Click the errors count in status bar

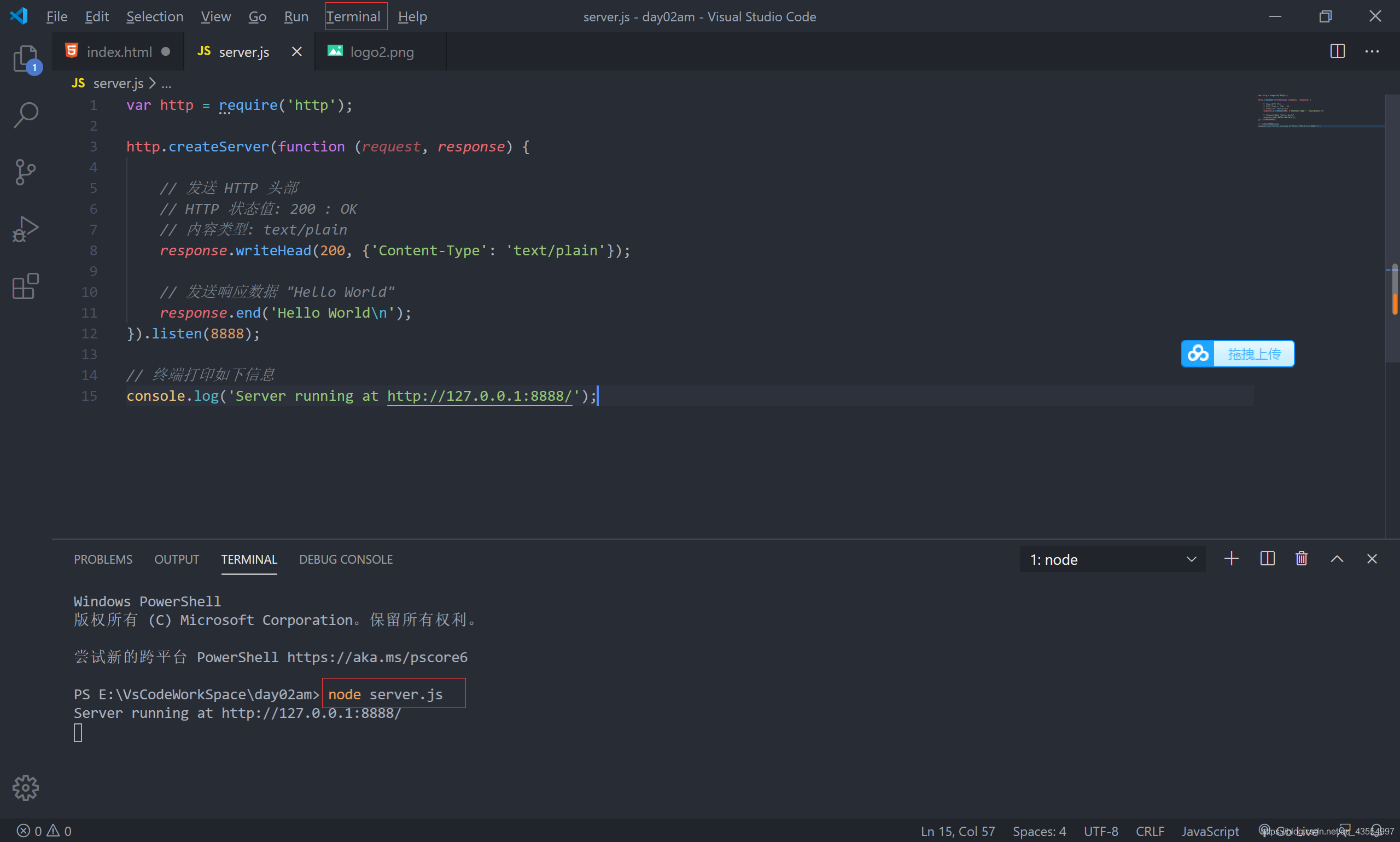[29, 831]
